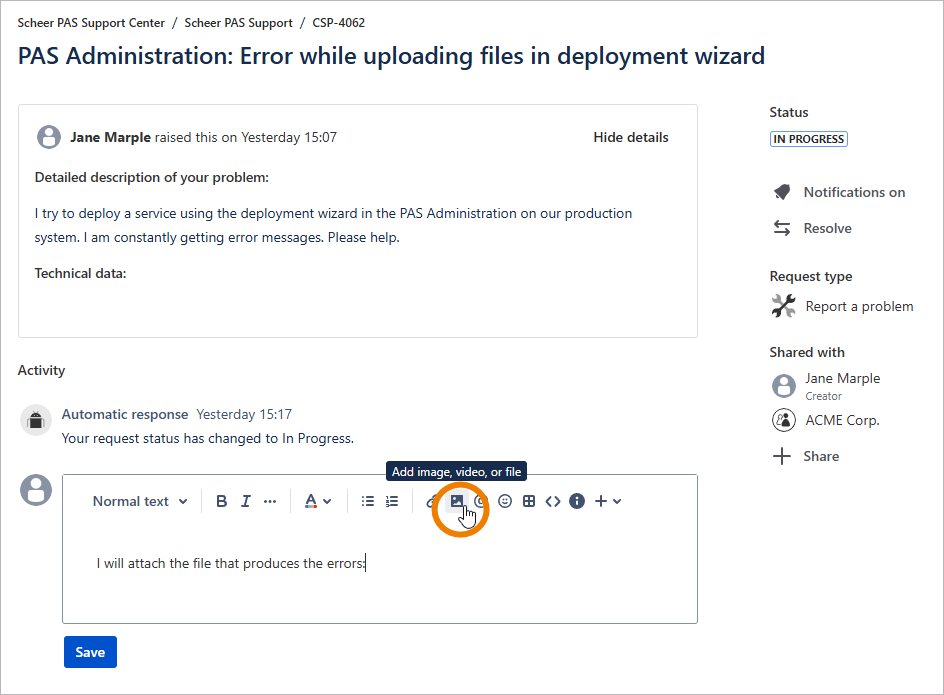The height and width of the screenshot is (695, 944).
Task: Open the Normal text style dropdown
Action: point(140,501)
